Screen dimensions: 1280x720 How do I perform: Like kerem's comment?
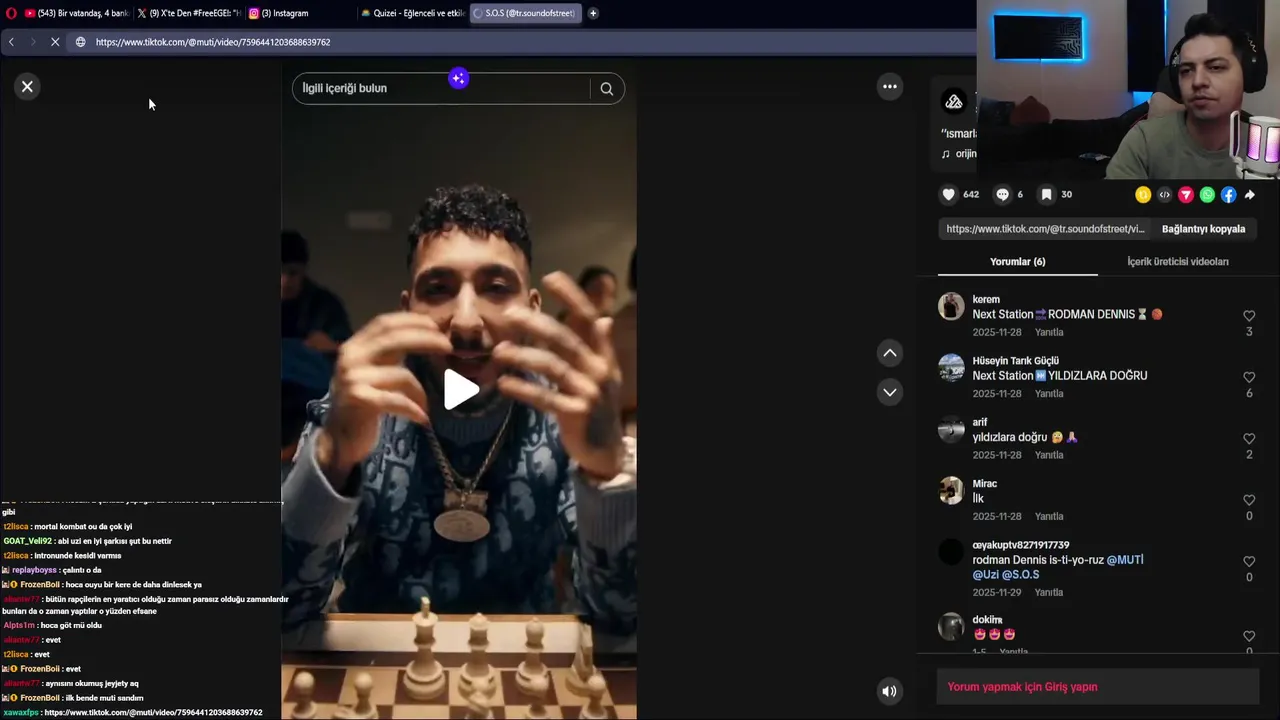pyautogui.click(x=1249, y=316)
